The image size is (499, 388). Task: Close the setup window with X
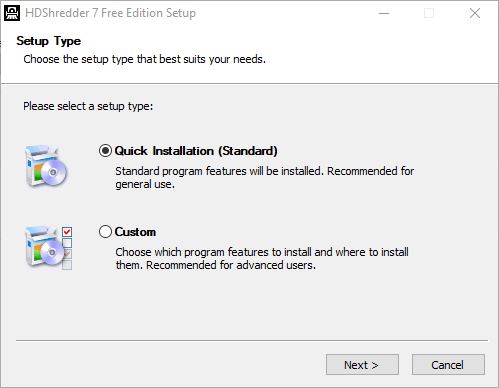tap(475, 13)
